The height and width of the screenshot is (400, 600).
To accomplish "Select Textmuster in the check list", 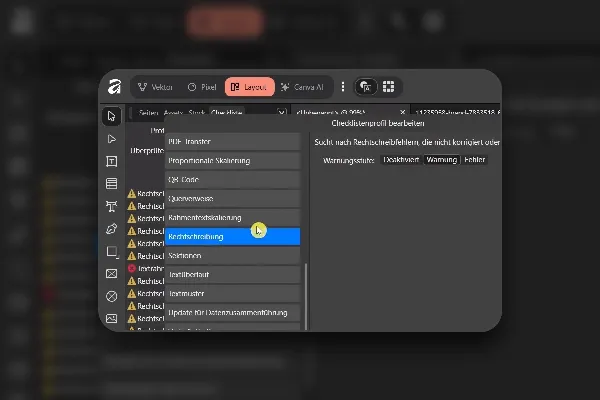I will pyautogui.click(x=233, y=294).
